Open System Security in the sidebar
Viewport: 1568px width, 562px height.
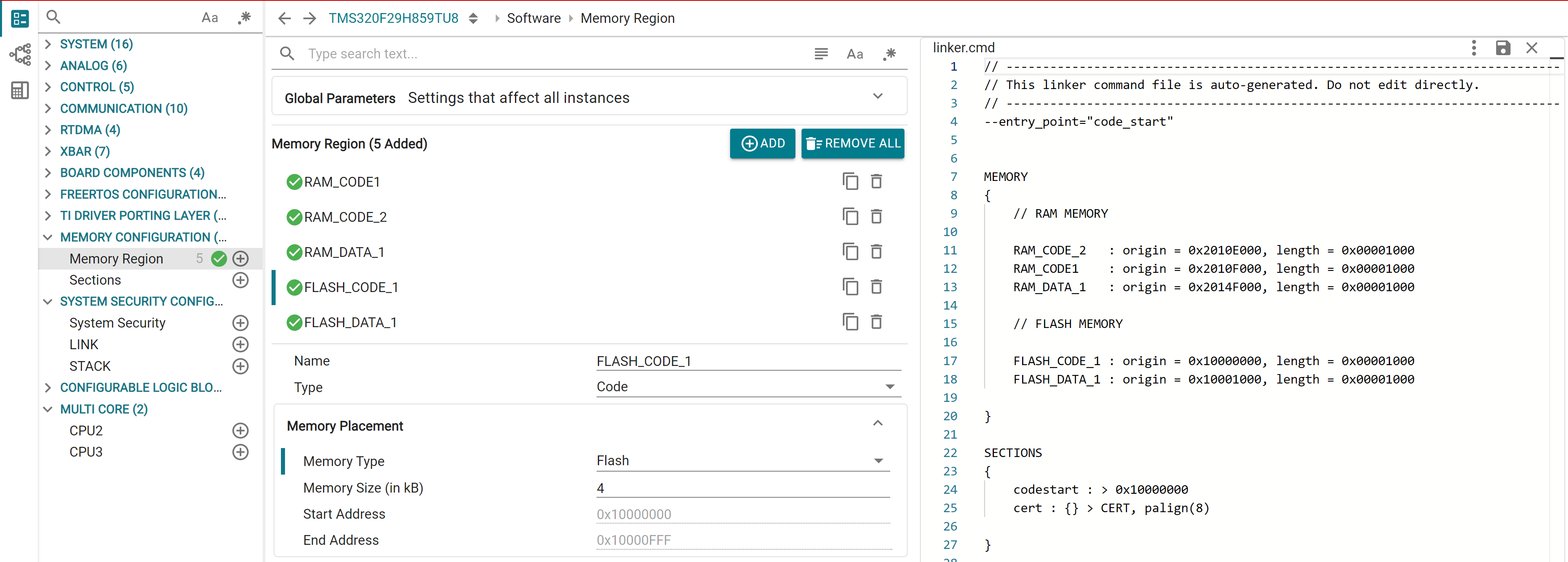coord(117,323)
